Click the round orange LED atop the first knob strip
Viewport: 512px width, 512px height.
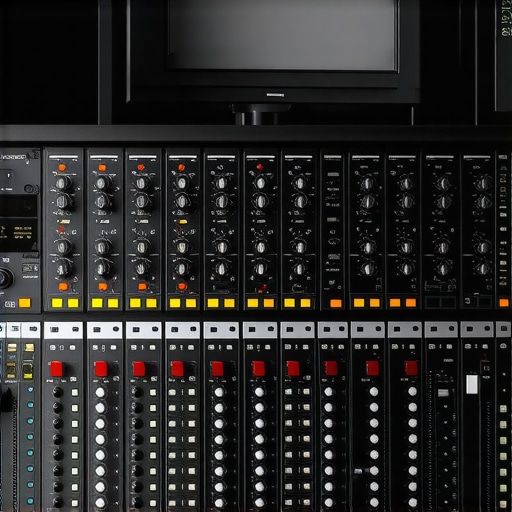coord(62,167)
